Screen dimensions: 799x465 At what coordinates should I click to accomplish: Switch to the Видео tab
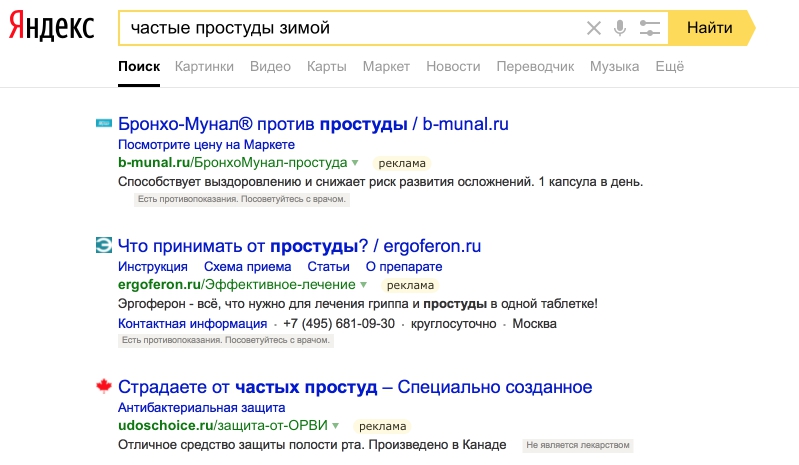(x=270, y=67)
